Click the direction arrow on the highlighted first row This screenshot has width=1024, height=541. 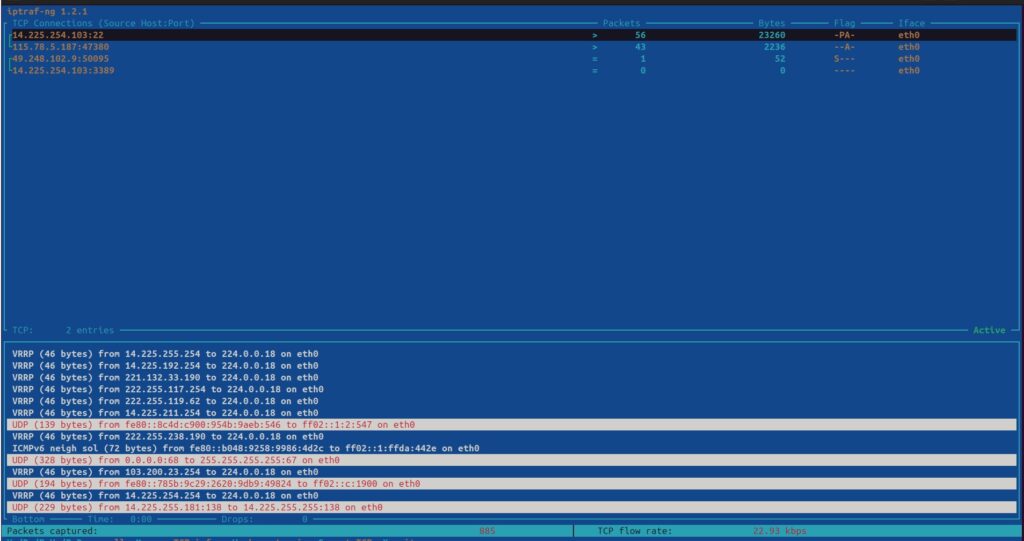tap(596, 35)
